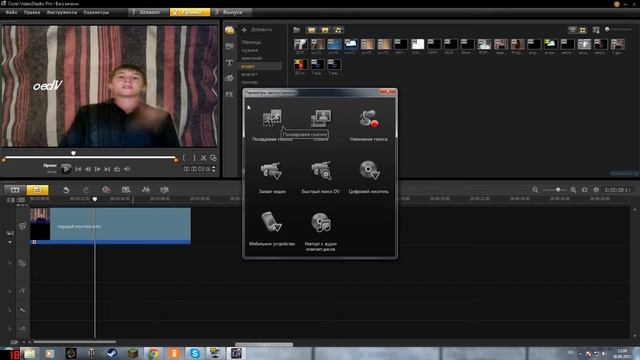Toggle show audio files filter in library

click(x=338, y=30)
